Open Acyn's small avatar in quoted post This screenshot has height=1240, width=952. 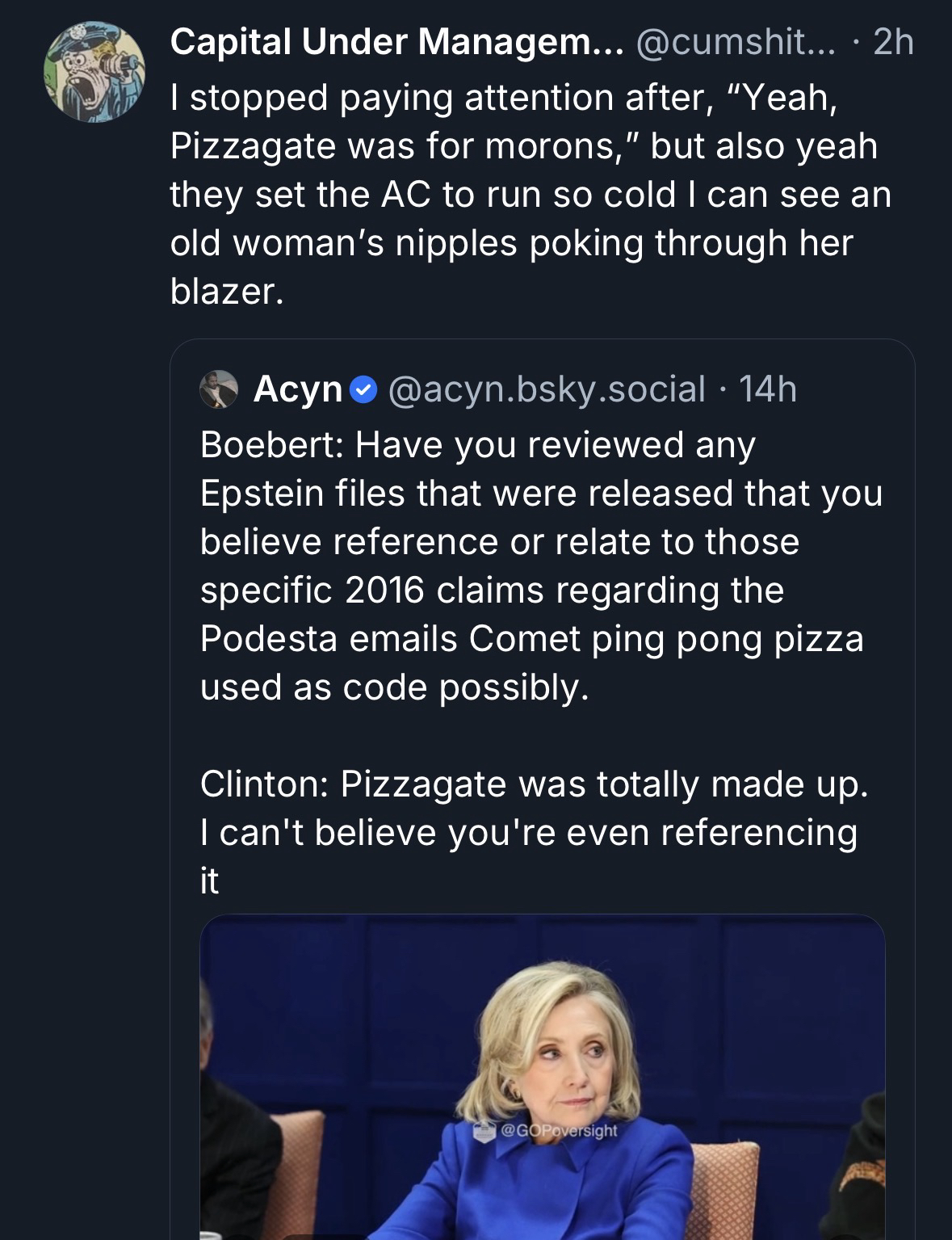tap(219, 389)
